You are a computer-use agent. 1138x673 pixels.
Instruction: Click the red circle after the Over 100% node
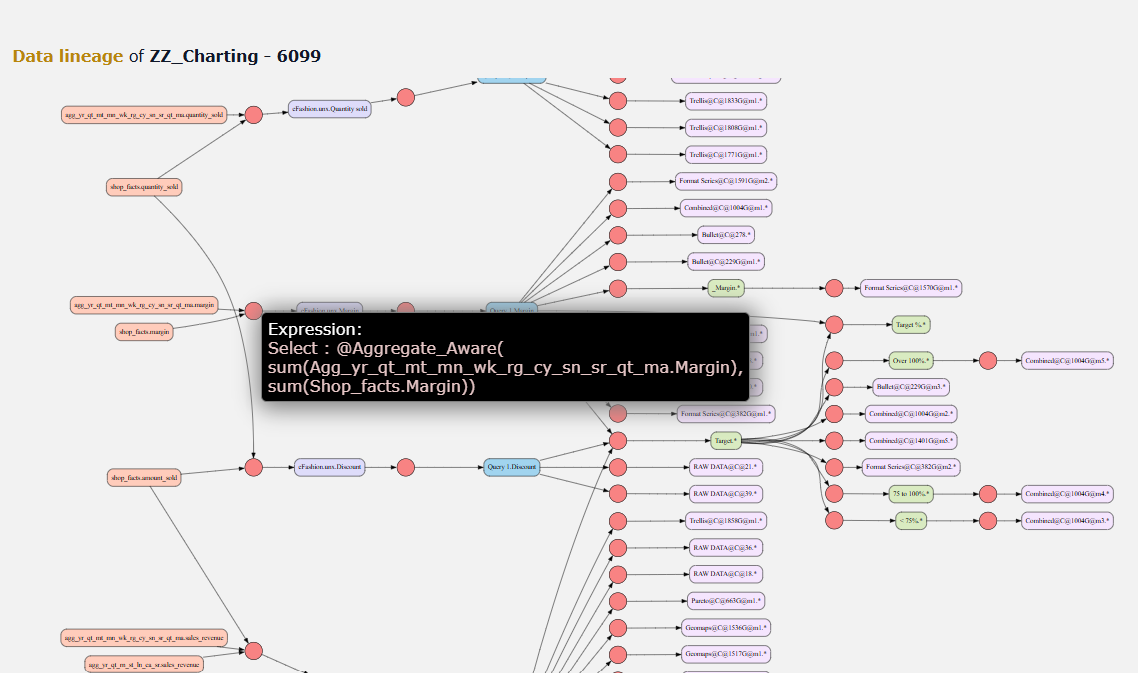point(988,360)
